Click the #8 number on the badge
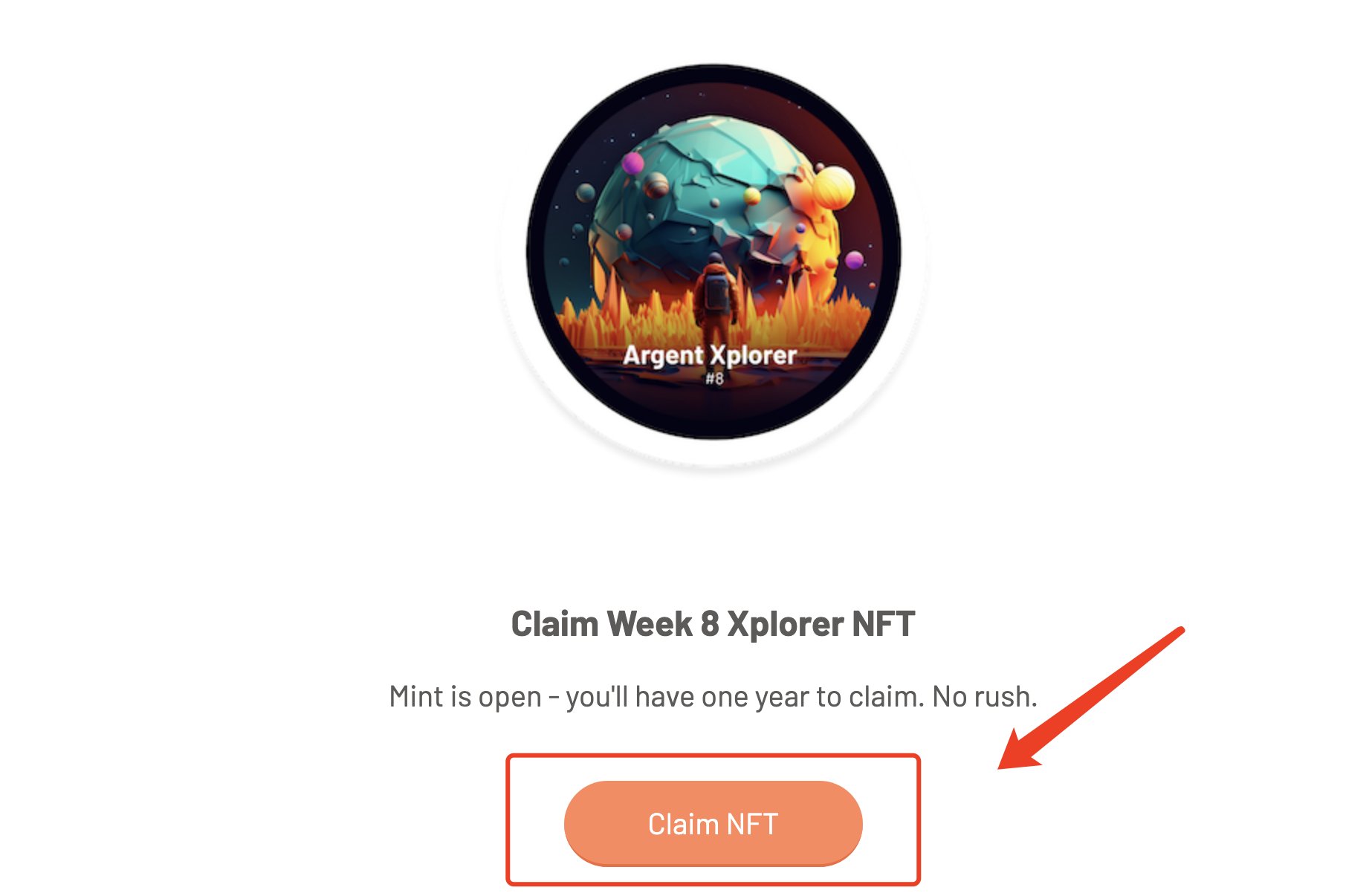This screenshot has height=896, width=1372. pyautogui.click(x=714, y=379)
